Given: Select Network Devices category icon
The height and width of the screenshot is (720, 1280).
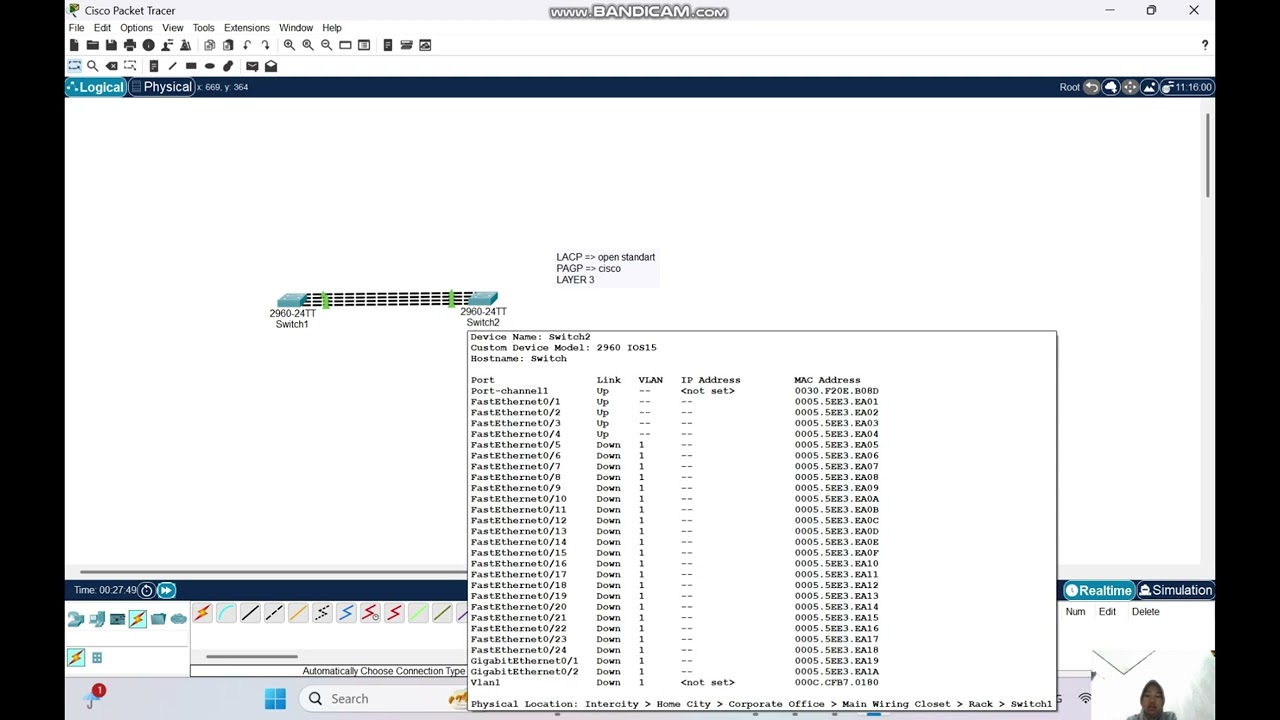Looking at the screenshot, I should (x=76, y=619).
